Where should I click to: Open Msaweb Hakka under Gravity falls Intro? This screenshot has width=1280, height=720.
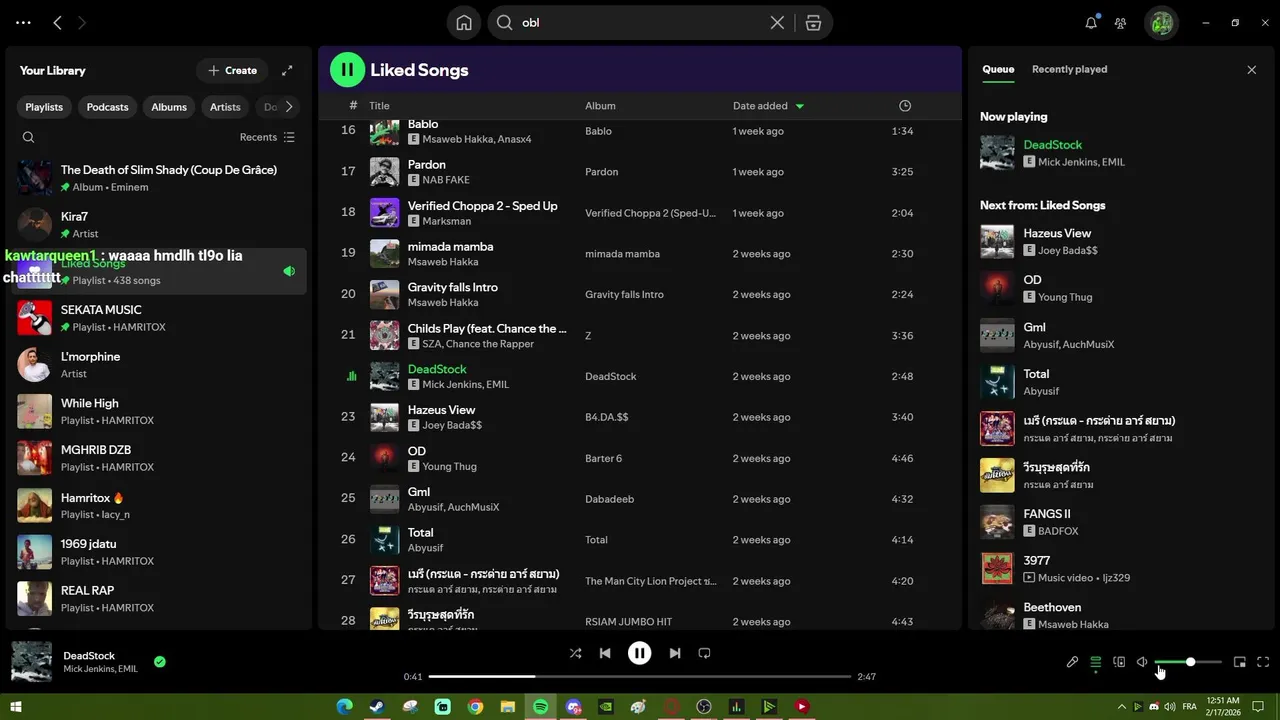(x=443, y=303)
